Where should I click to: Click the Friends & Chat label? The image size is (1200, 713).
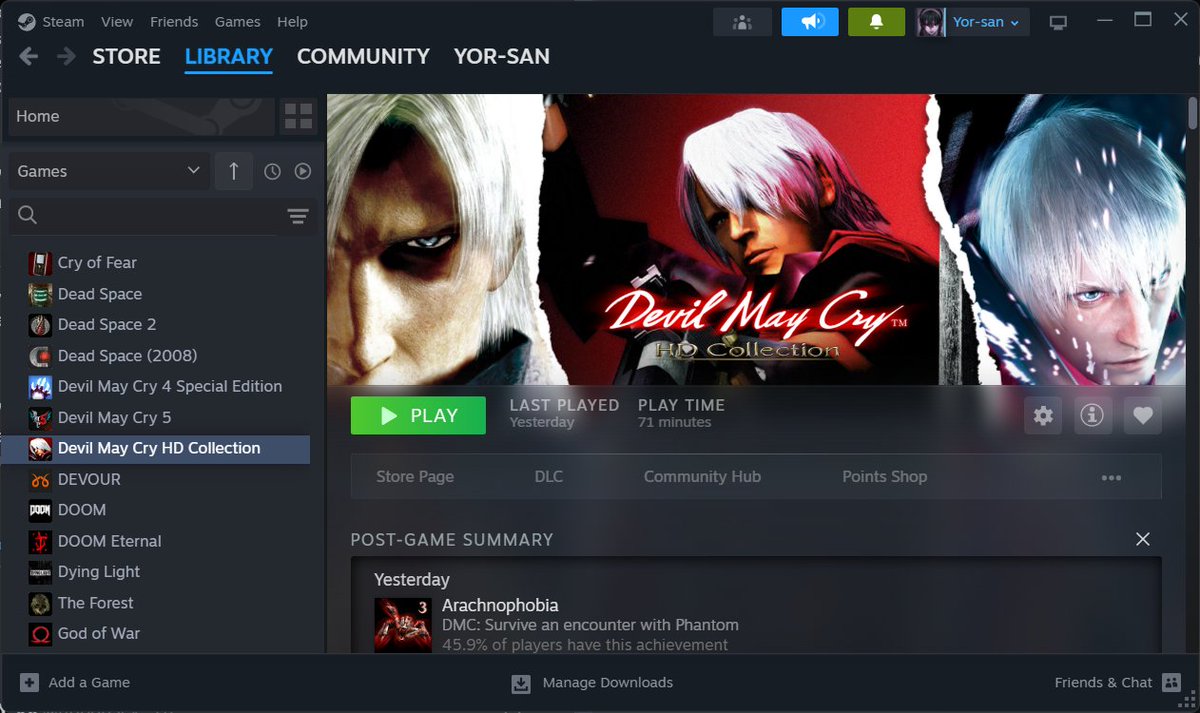coord(1103,682)
